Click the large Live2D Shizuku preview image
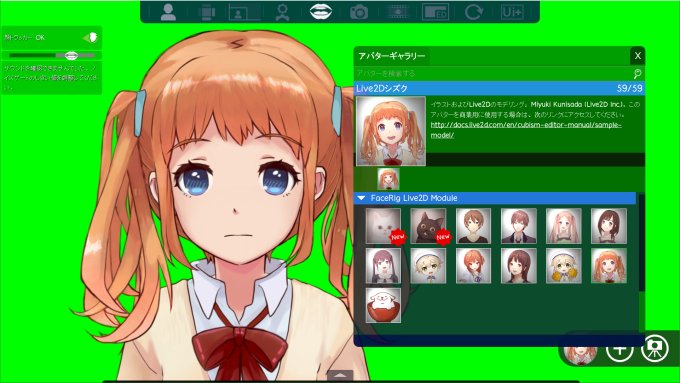The image size is (680, 383). [391, 131]
